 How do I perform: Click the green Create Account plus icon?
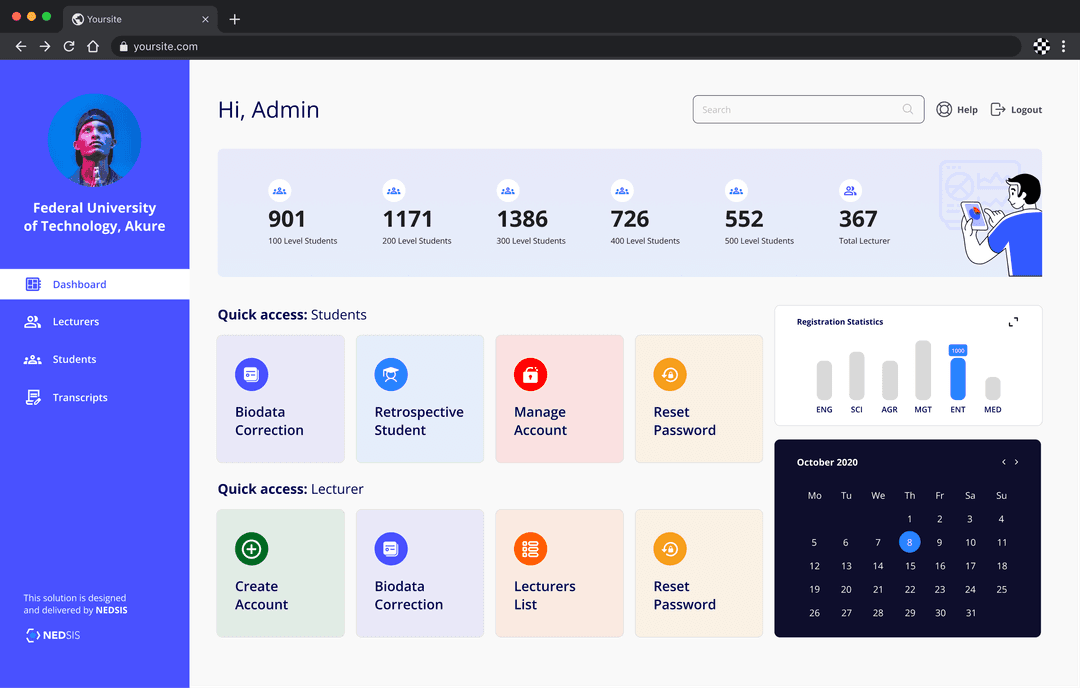click(251, 549)
